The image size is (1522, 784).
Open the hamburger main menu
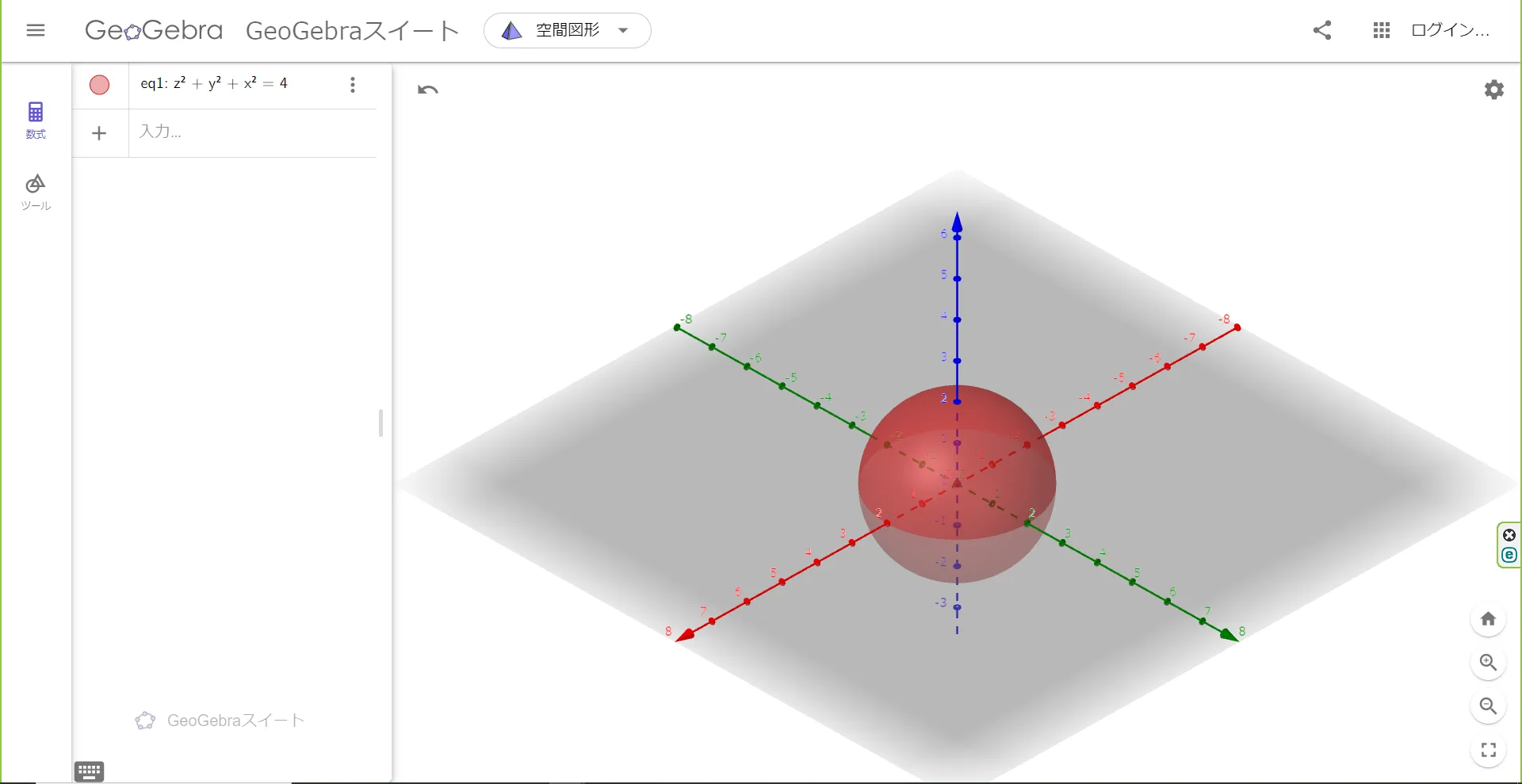pyautogui.click(x=36, y=30)
